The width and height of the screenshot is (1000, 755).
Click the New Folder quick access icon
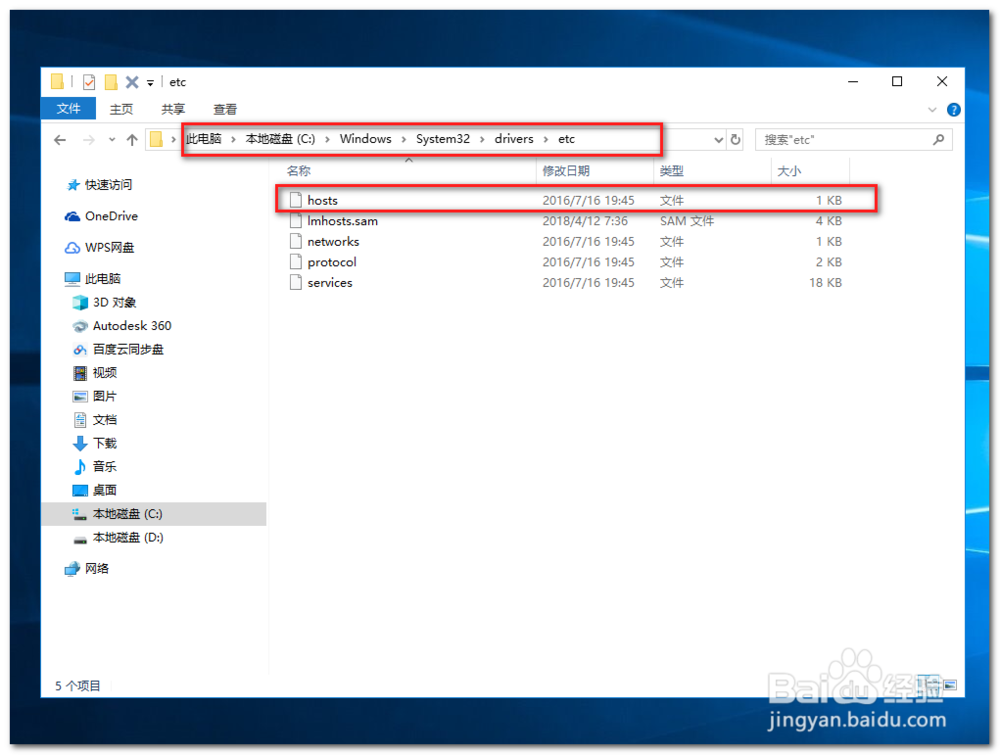[111, 82]
